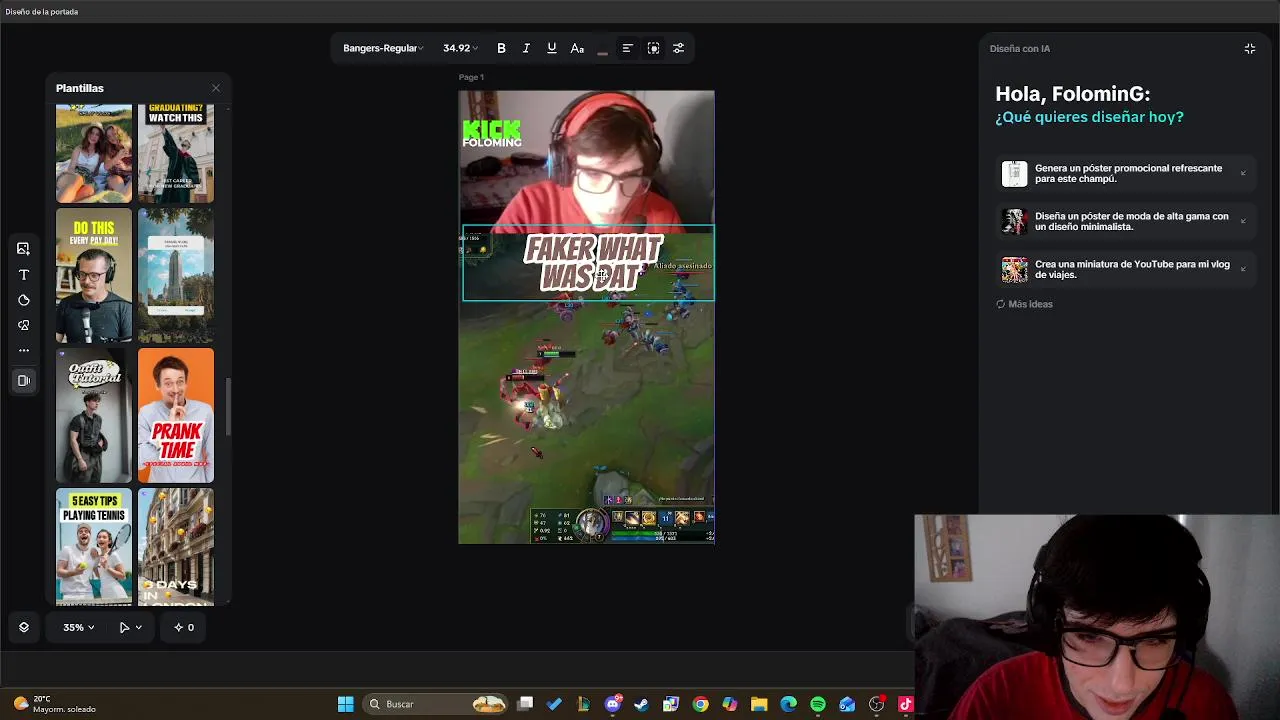Image resolution: width=1280 pixels, height=720 pixels.
Task: Toggle underline formatting
Action: pos(551,48)
